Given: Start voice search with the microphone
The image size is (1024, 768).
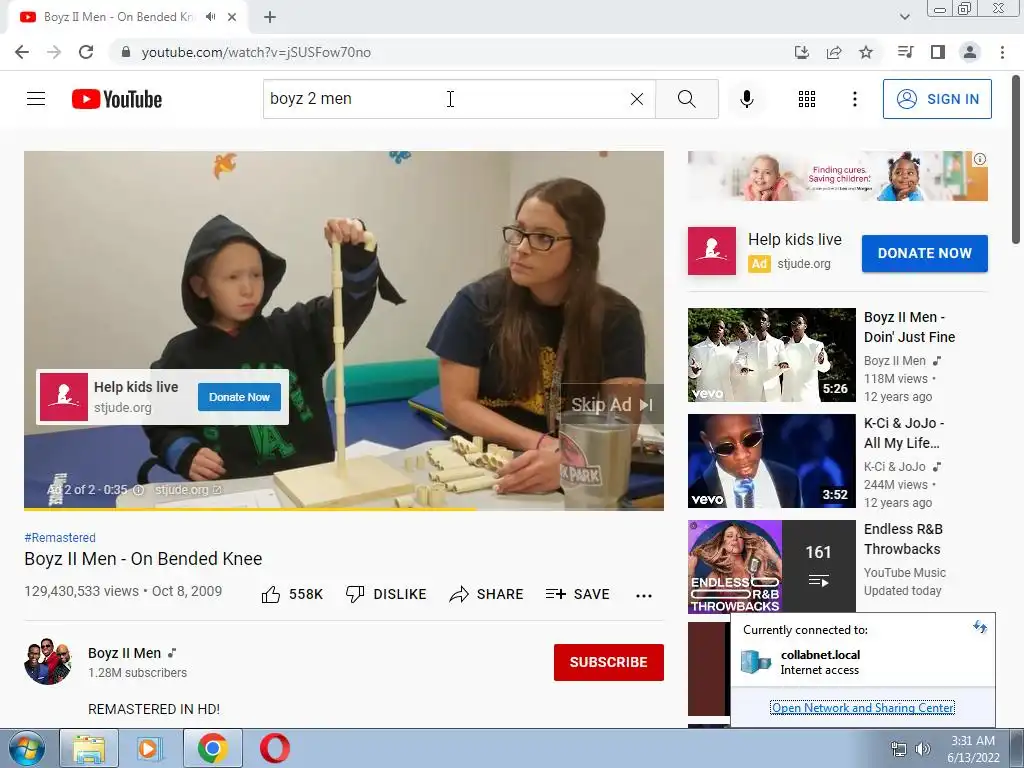Looking at the screenshot, I should pyautogui.click(x=746, y=99).
